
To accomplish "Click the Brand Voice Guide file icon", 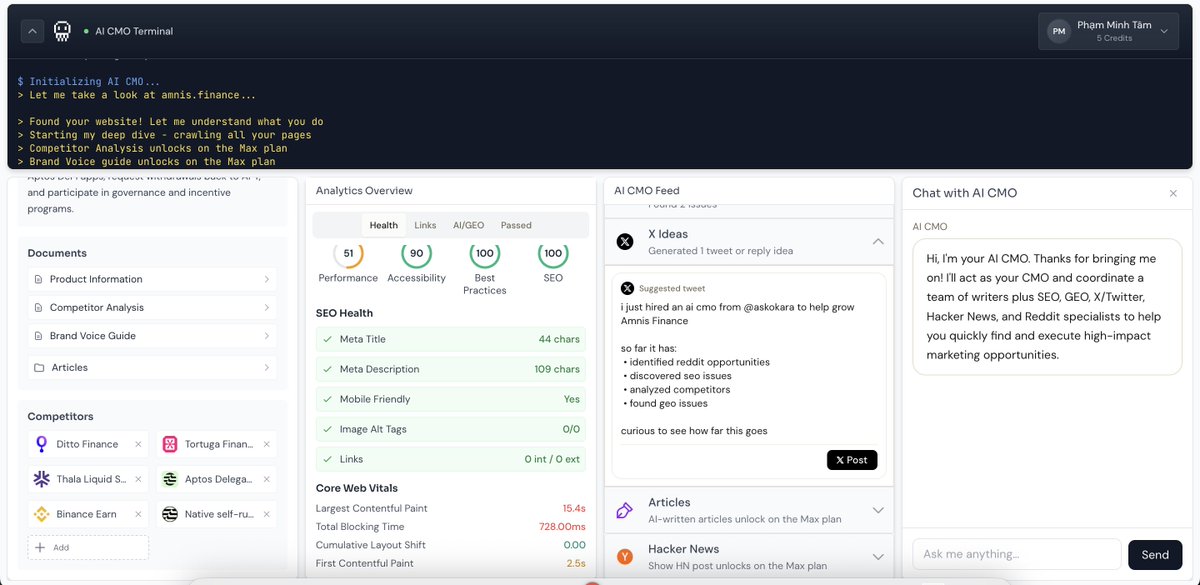I will [x=39, y=336].
